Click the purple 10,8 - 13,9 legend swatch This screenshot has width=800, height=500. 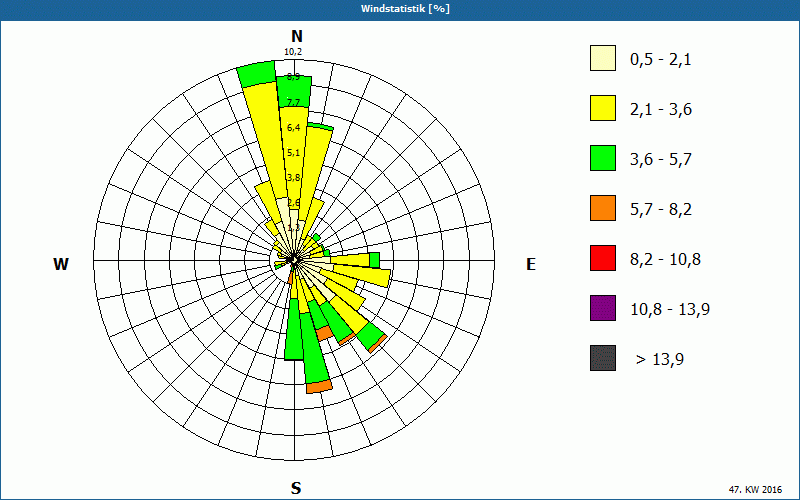(603, 308)
